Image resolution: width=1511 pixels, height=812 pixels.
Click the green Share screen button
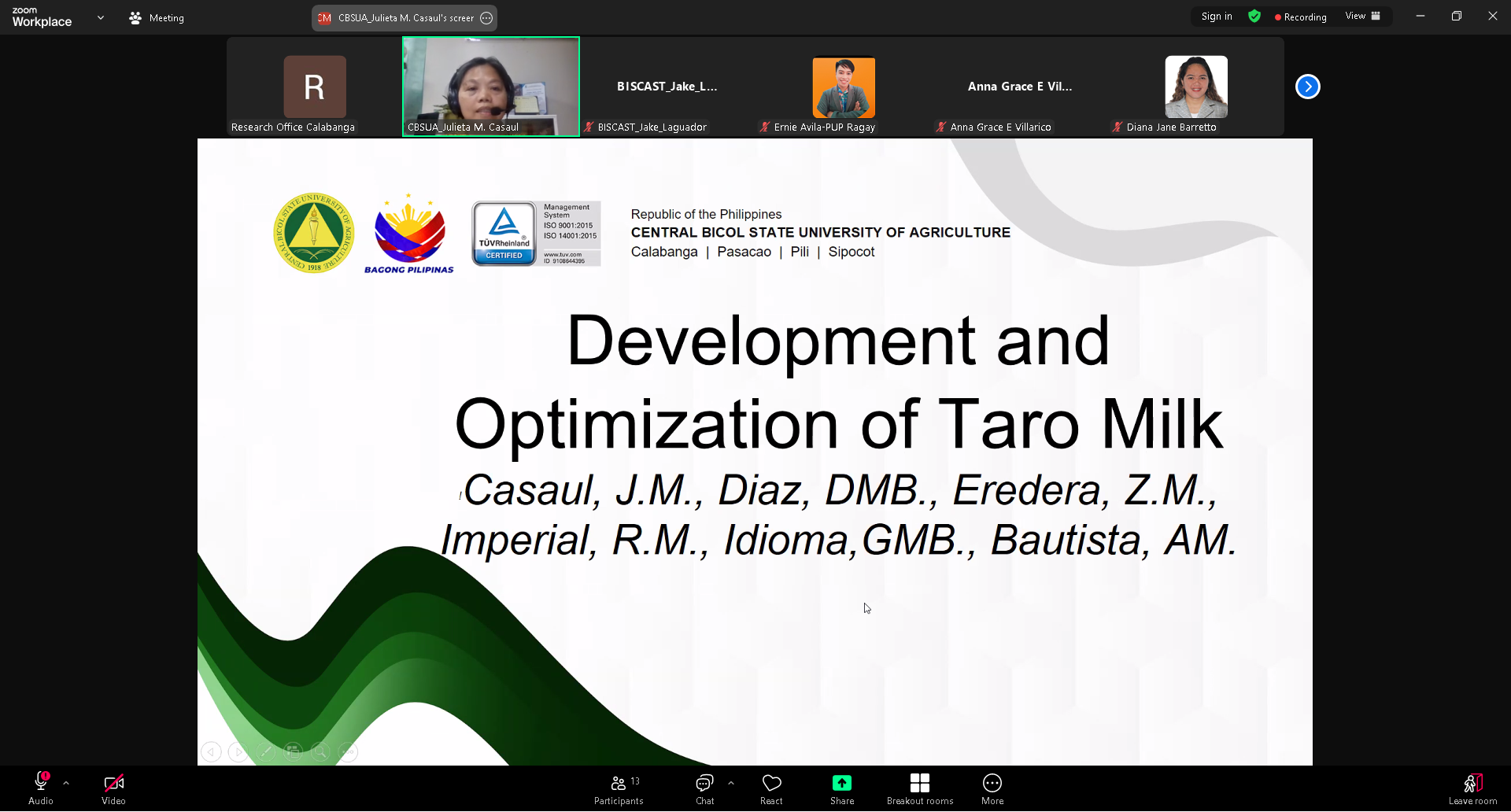[841, 789]
